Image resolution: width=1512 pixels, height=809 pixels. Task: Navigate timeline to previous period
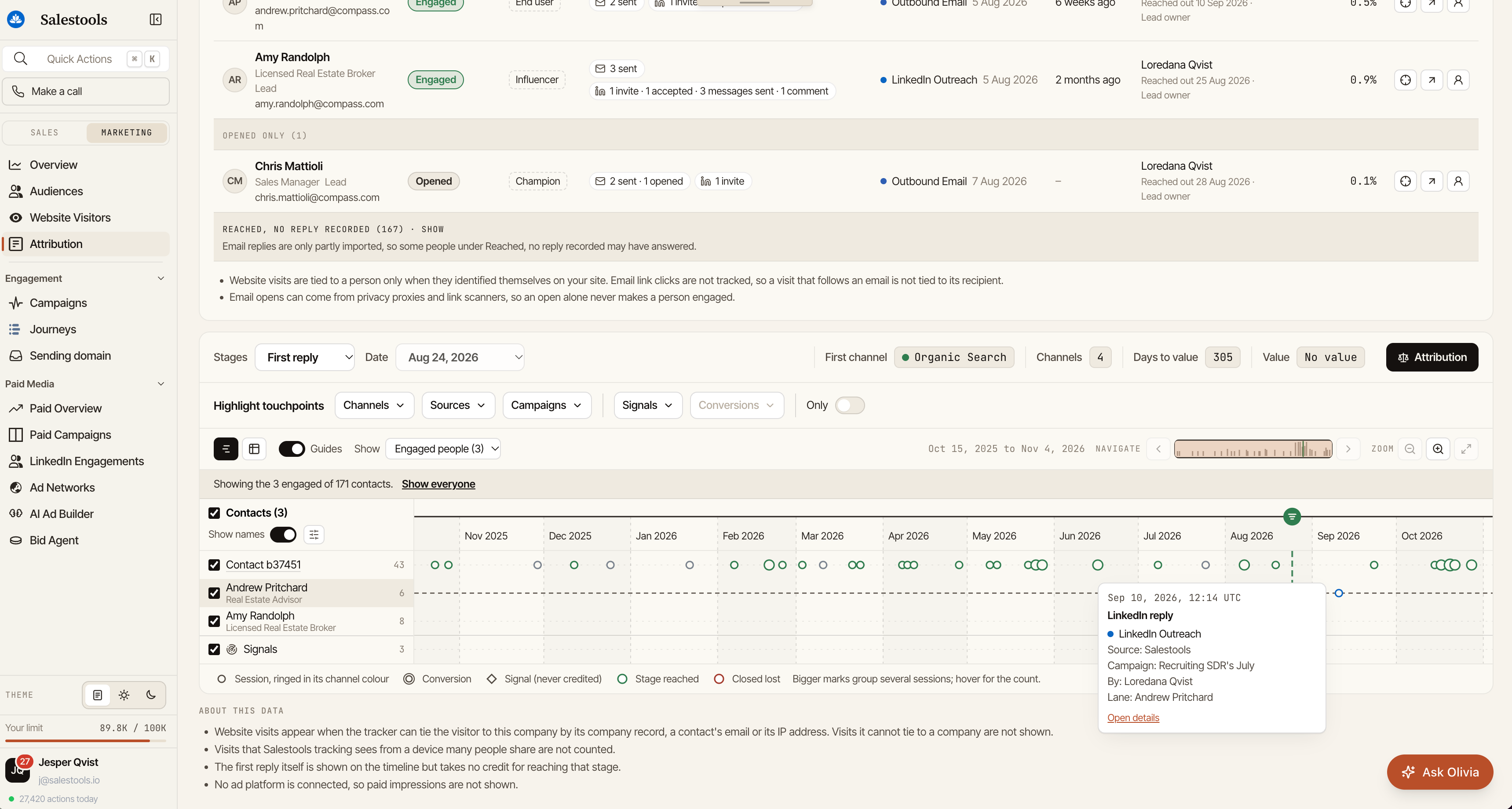[x=1159, y=449]
